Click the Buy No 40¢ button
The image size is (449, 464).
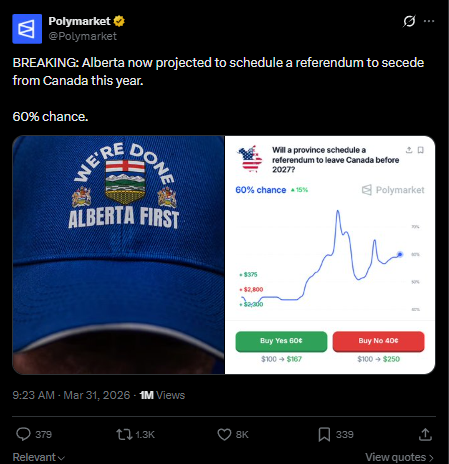378,341
